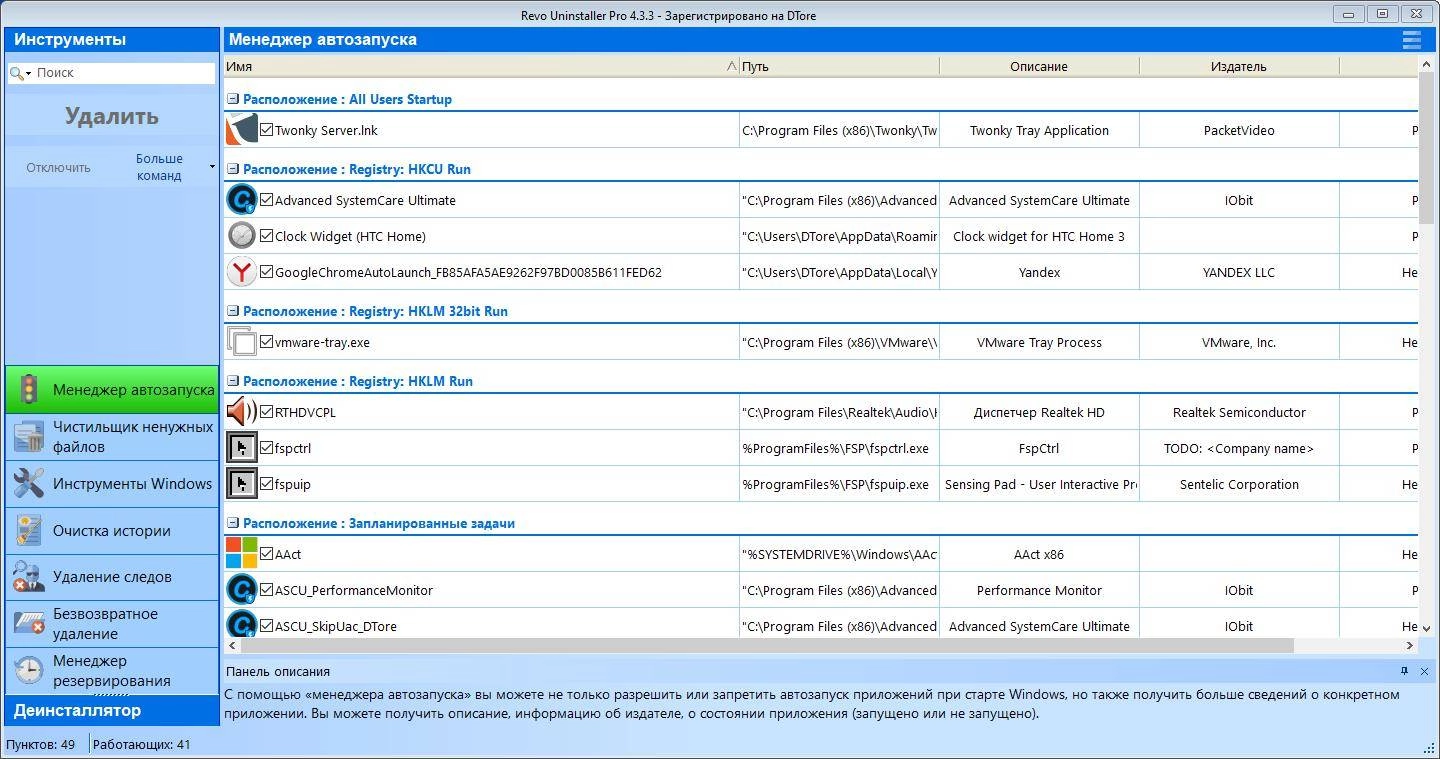
Task: Collapse the Registry: HKLM Run group
Action: pyautogui.click(x=233, y=381)
